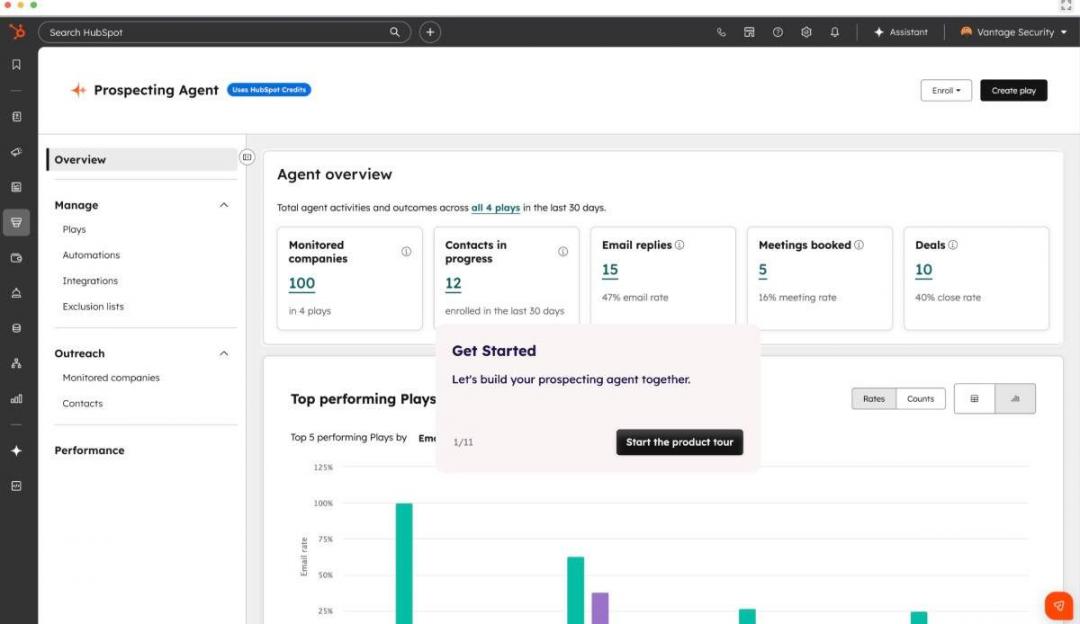The image size is (1080, 624).
Task: Click the 10 deals value
Action: pyautogui.click(x=924, y=269)
